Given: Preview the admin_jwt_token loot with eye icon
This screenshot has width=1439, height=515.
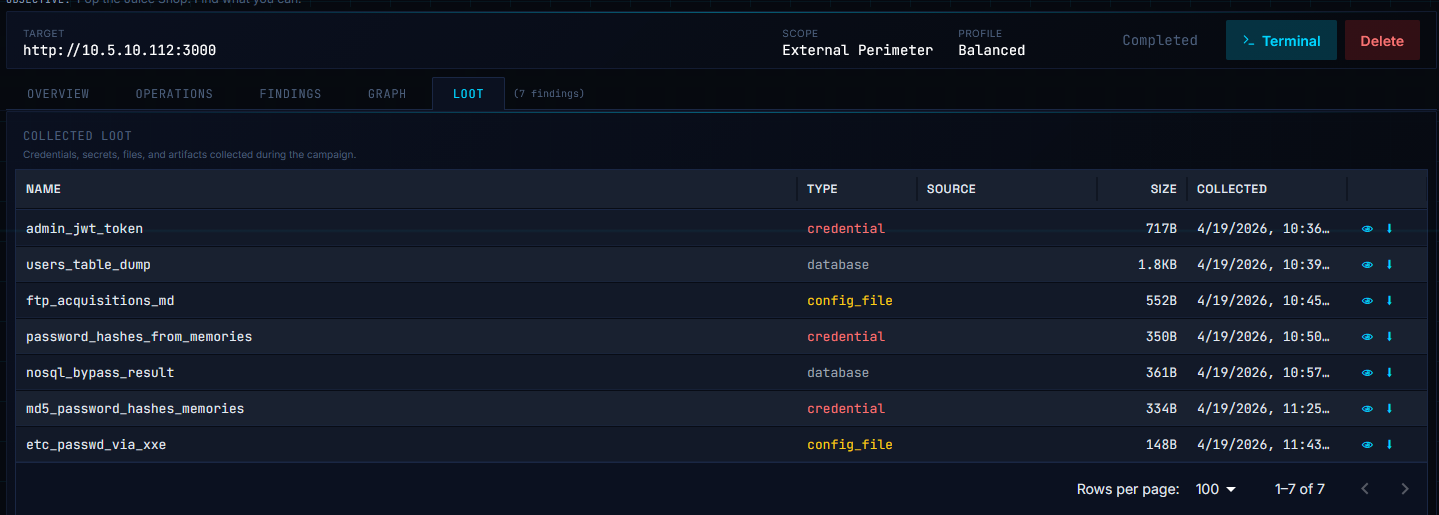Looking at the screenshot, I should tap(1367, 229).
